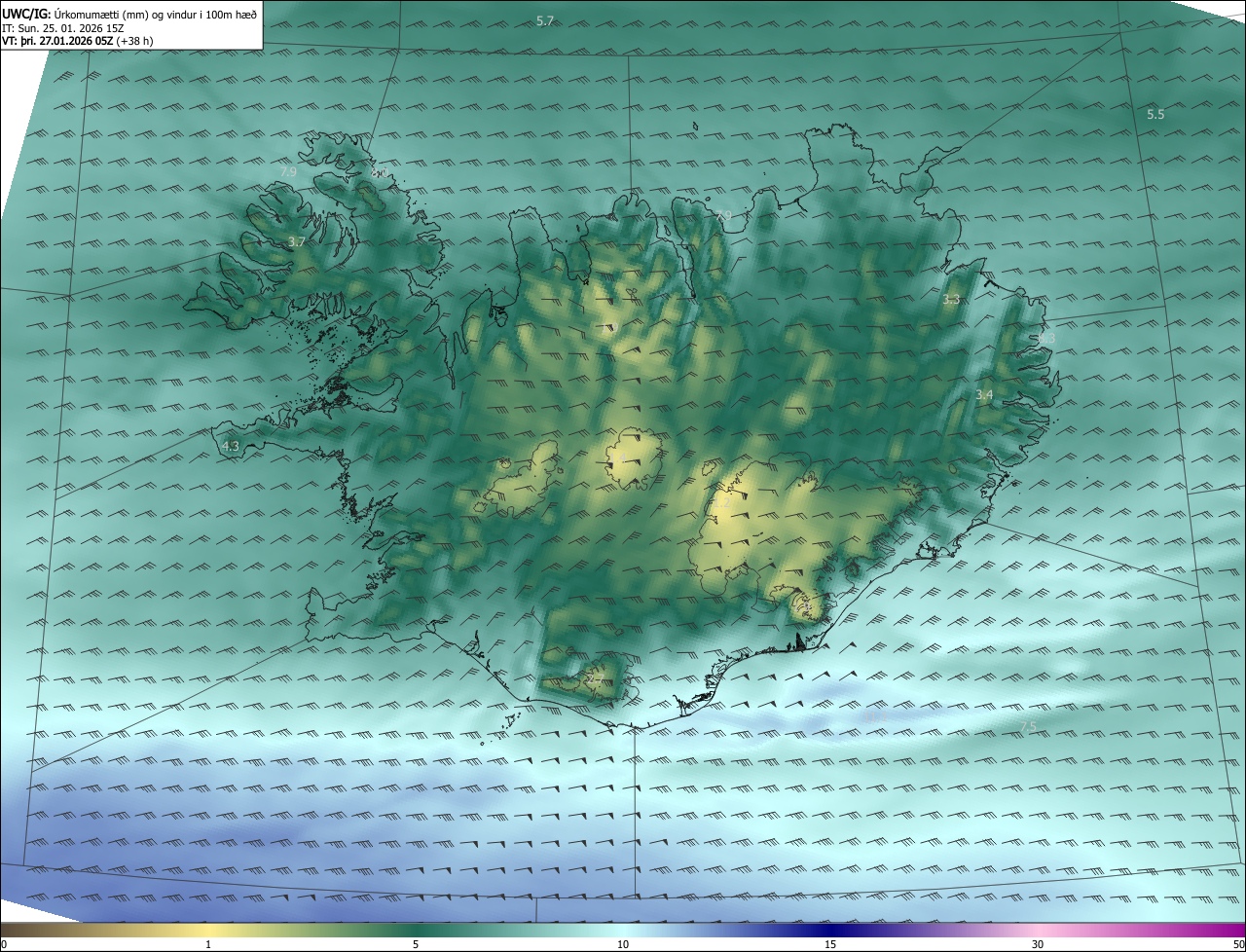The width and height of the screenshot is (1246, 952).
Task: Click the 3.7 value label on the map
Action: [x=297, y=241]
